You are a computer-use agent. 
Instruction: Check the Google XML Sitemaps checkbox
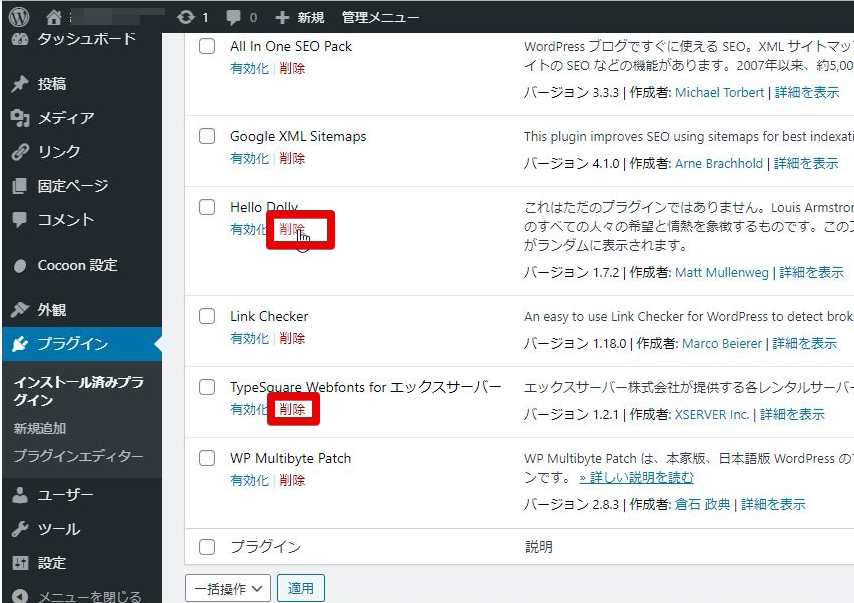tap(207, 136)
